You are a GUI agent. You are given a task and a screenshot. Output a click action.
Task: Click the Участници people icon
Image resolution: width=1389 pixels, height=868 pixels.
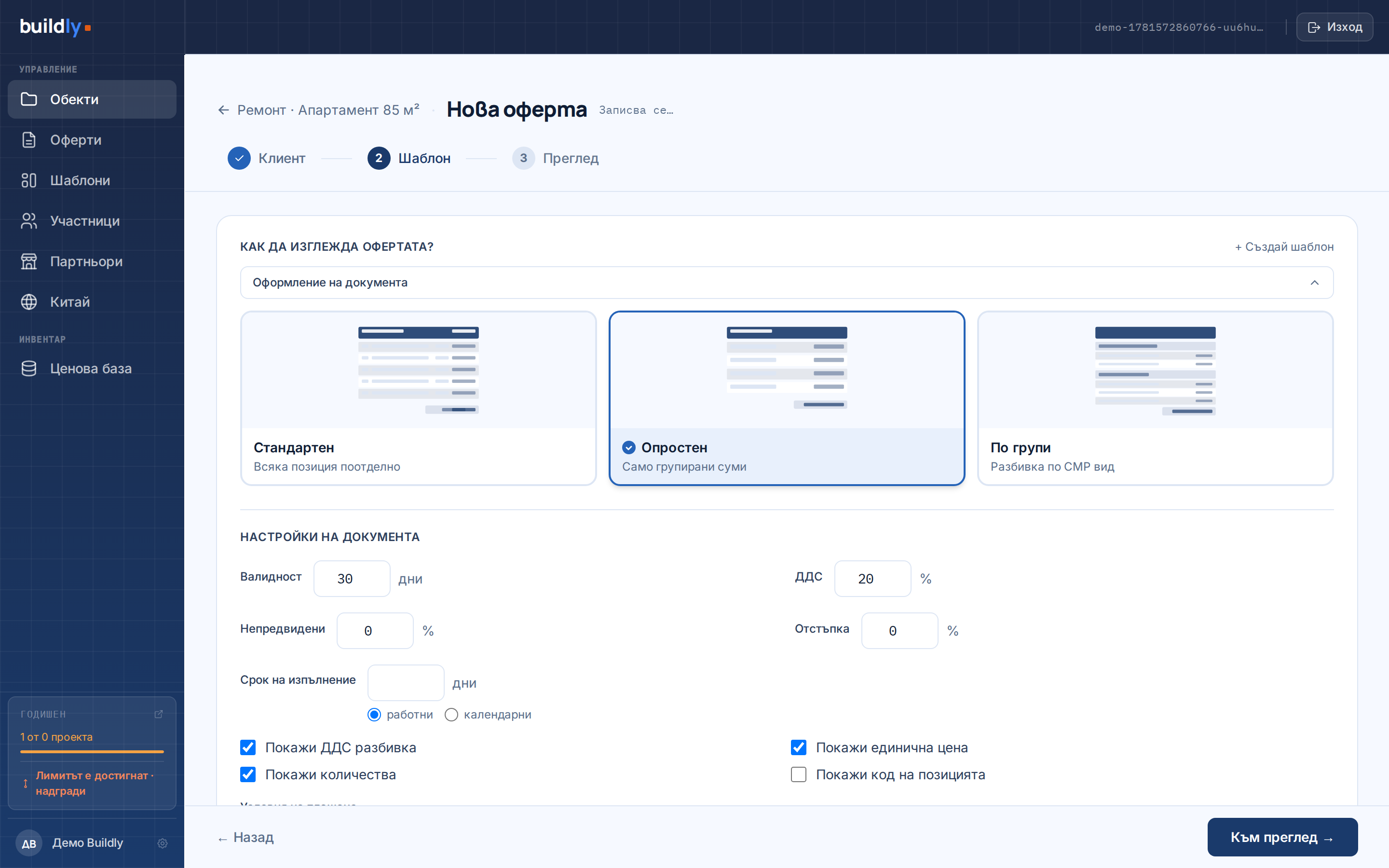coord(29,221)
